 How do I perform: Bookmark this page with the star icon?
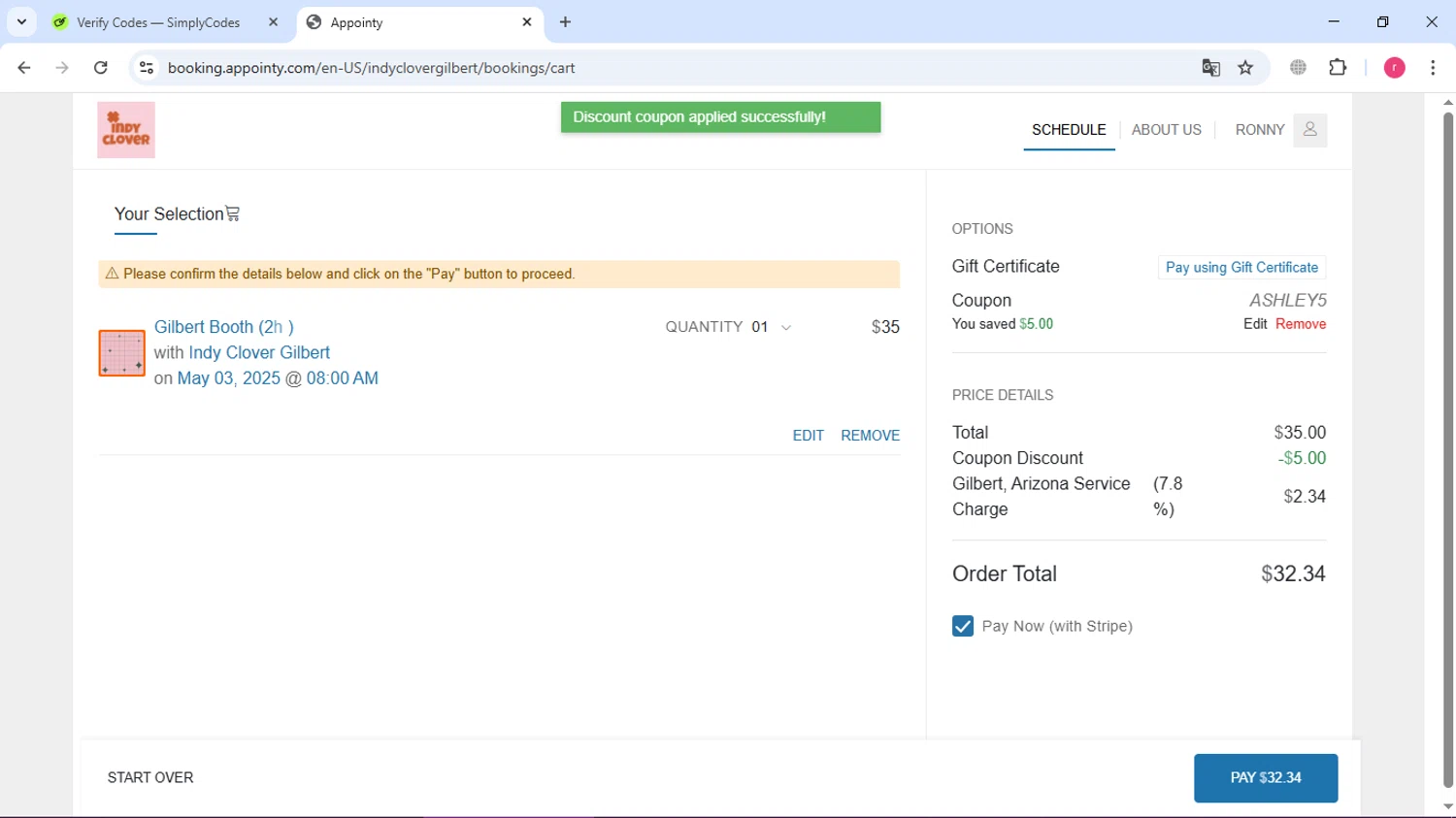click(x=1246, y=68)
